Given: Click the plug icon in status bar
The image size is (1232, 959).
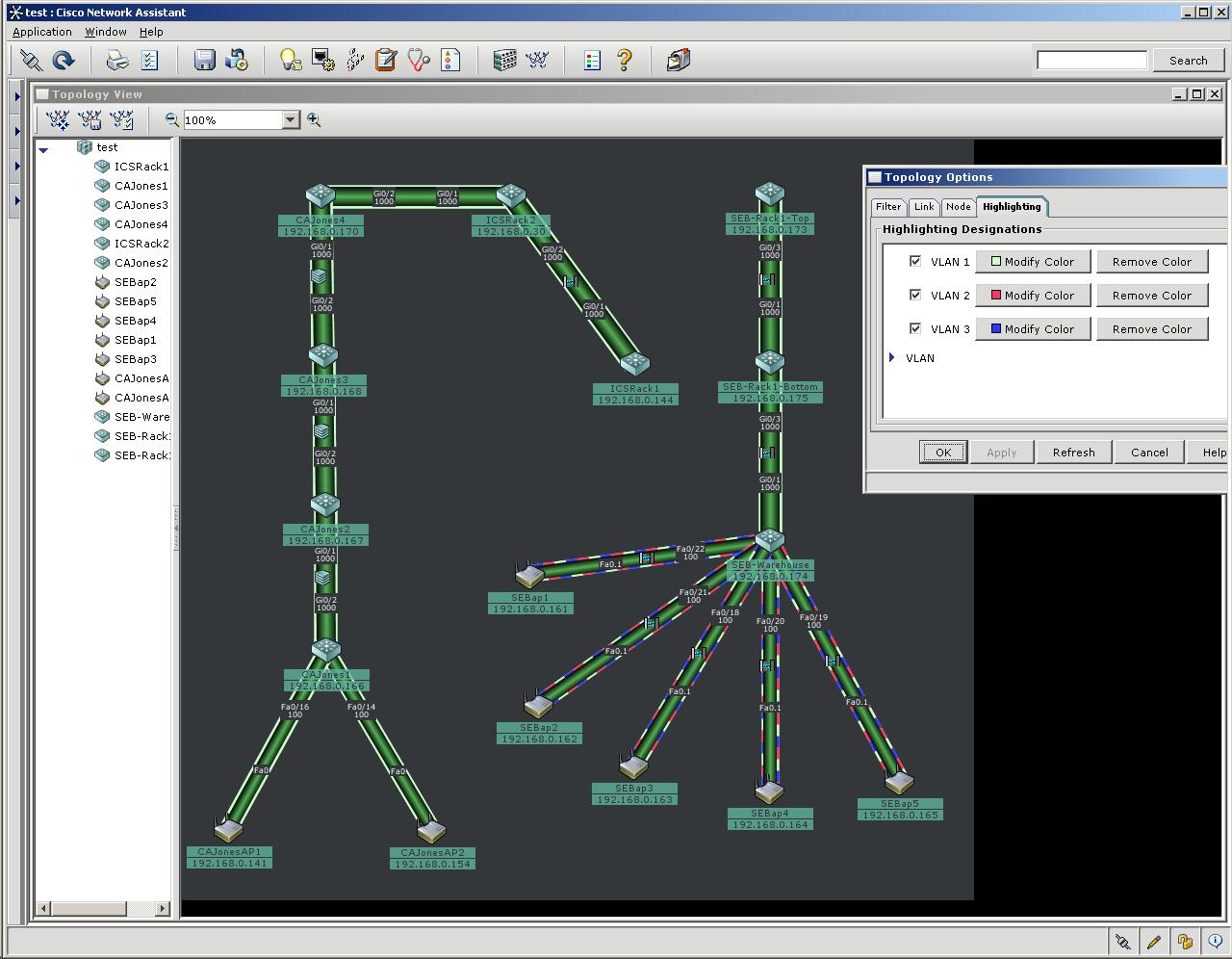Looking at the screenshot, I should coord(1122,942).
